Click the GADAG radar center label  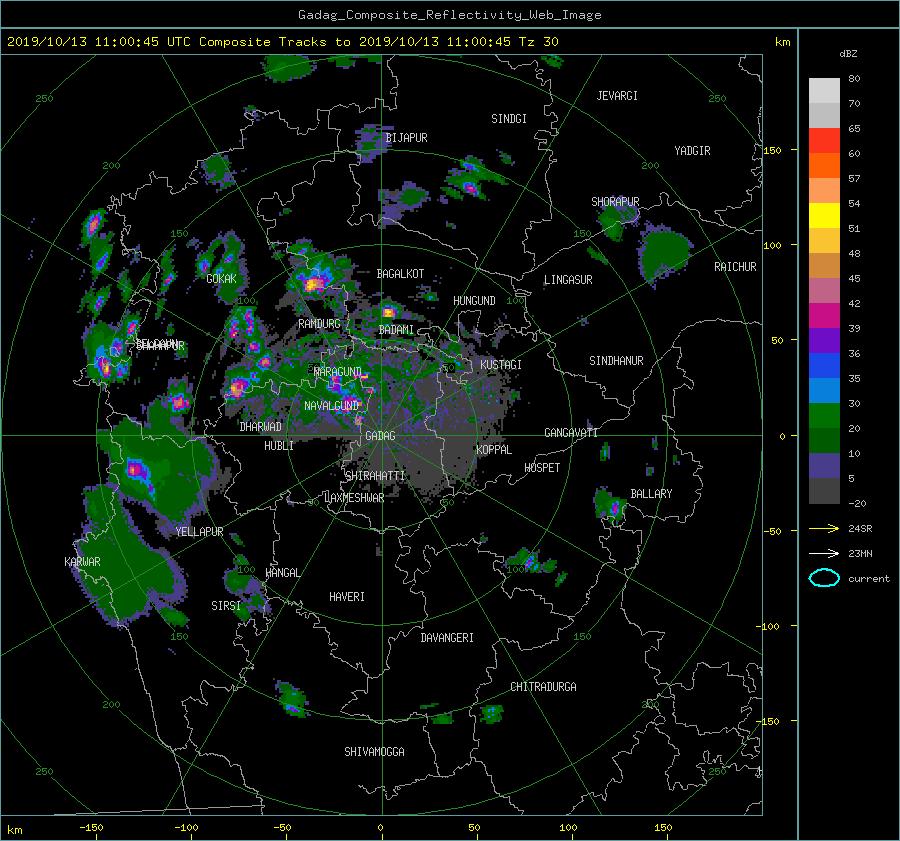point(381,436)
